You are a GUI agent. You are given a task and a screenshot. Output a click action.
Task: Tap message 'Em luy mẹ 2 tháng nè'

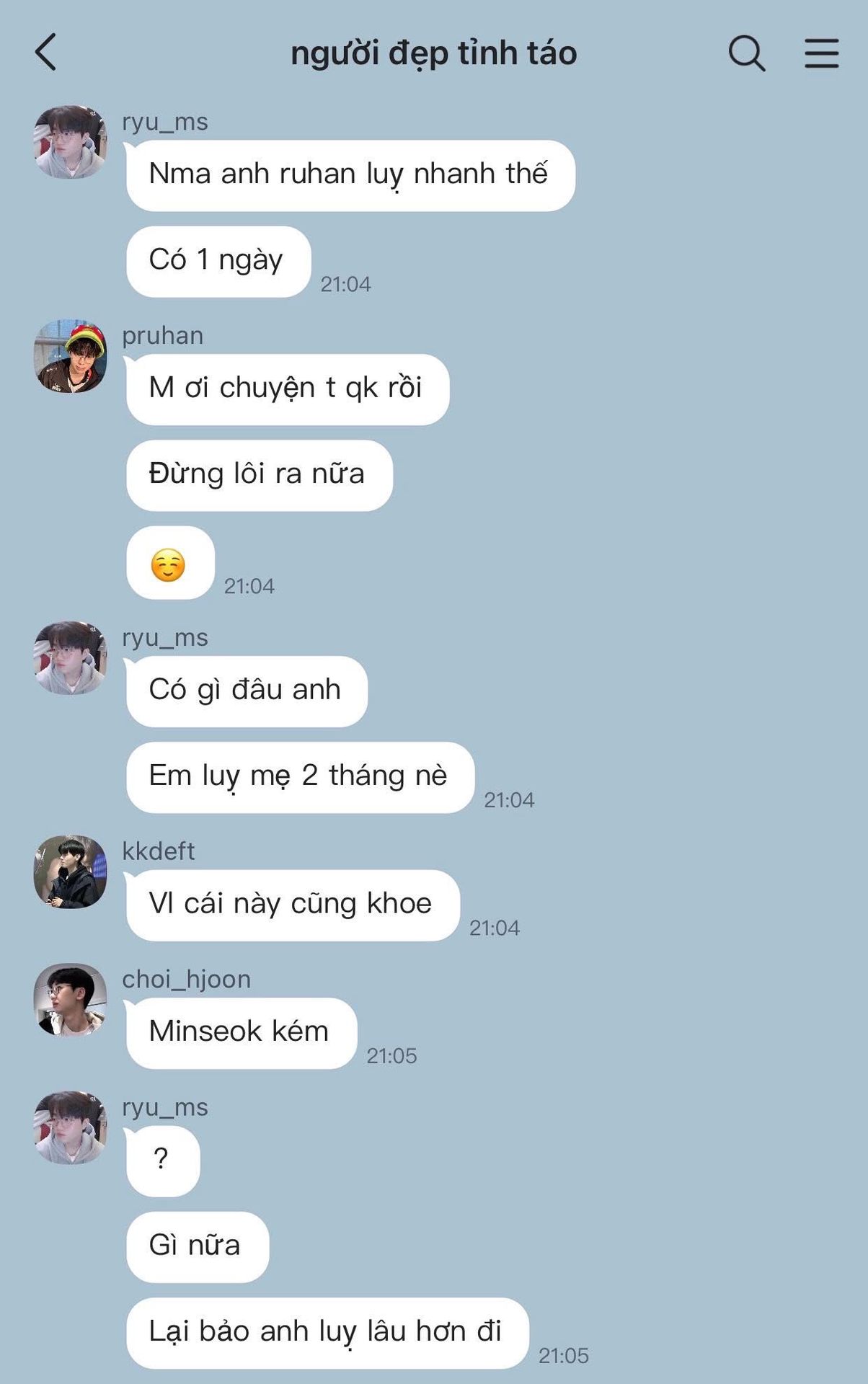300,777
